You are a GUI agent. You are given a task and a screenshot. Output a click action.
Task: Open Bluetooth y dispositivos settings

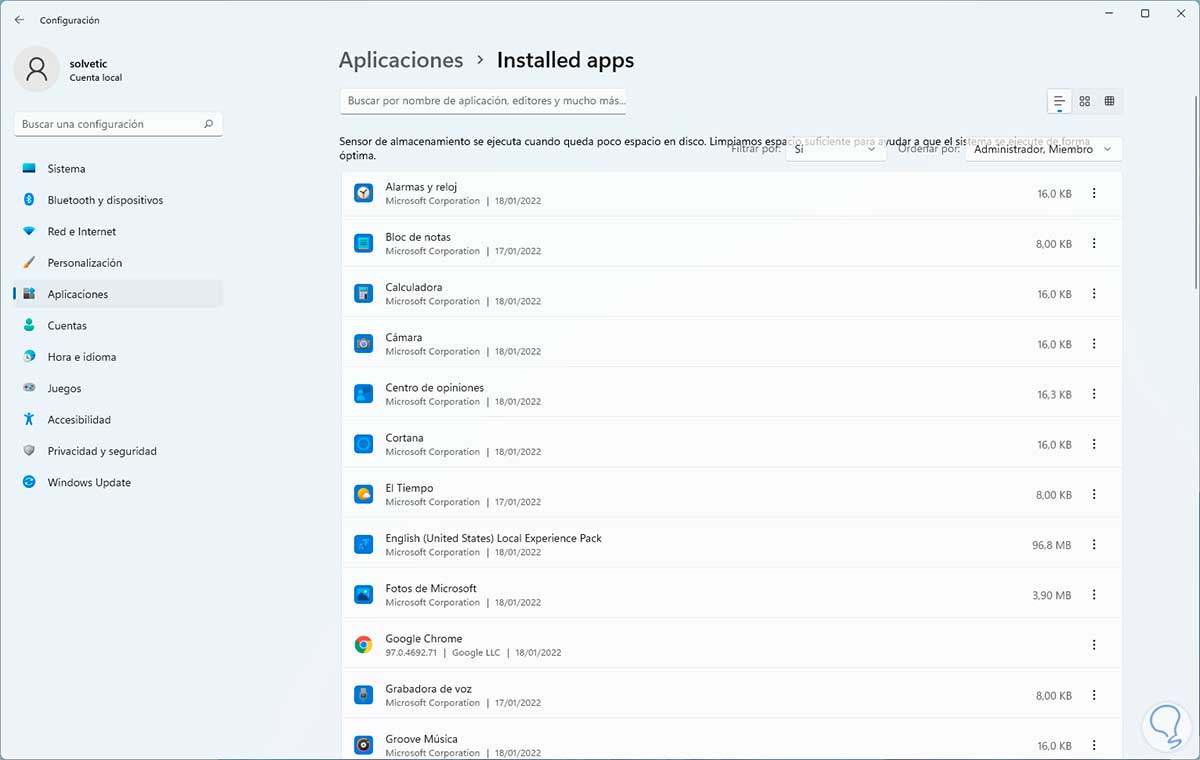click(x=105, y=200)
